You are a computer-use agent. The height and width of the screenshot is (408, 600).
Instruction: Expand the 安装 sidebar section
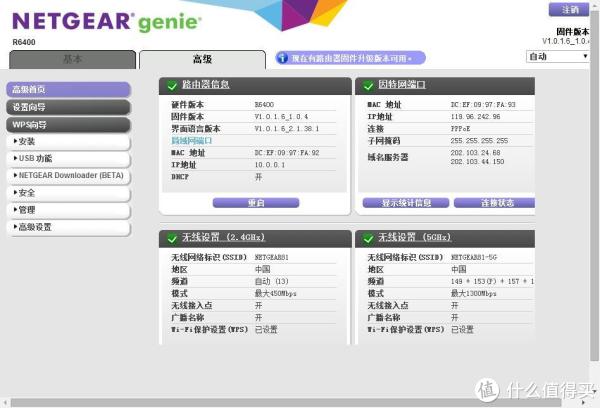[69, 142]
